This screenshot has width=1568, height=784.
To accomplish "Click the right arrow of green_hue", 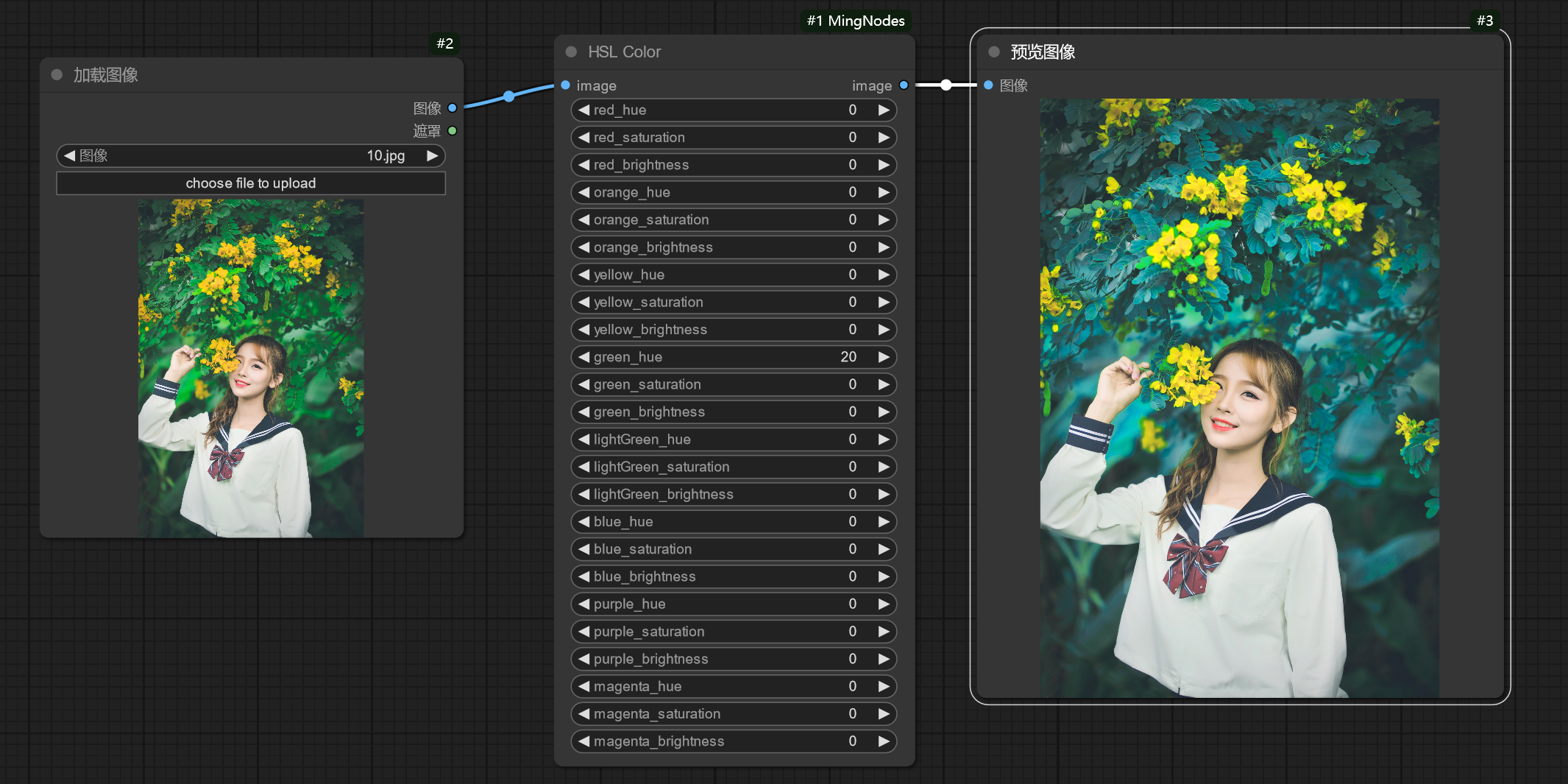I will pyautogui.click(x=884, y=357).
